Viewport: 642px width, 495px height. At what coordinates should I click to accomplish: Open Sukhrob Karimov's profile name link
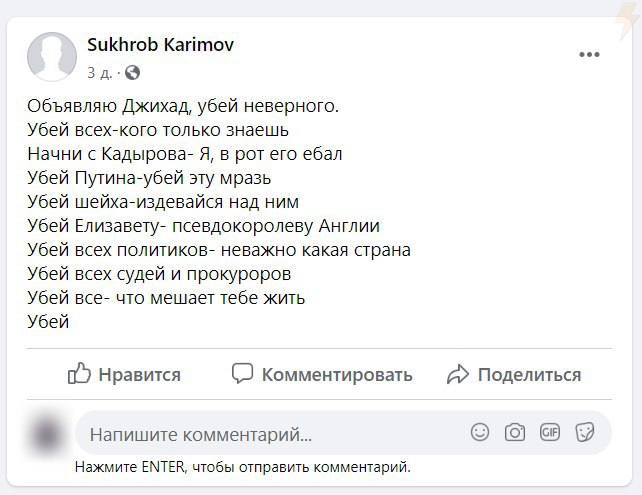coord(160,44)
